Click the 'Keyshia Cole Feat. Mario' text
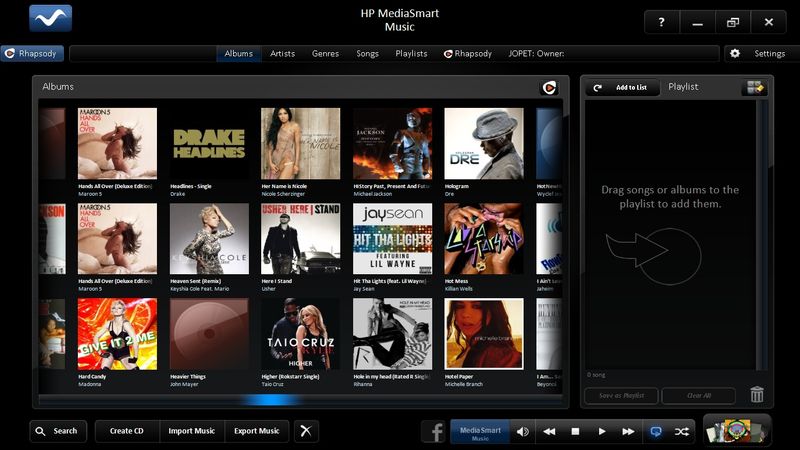 (x=199, y=289)
